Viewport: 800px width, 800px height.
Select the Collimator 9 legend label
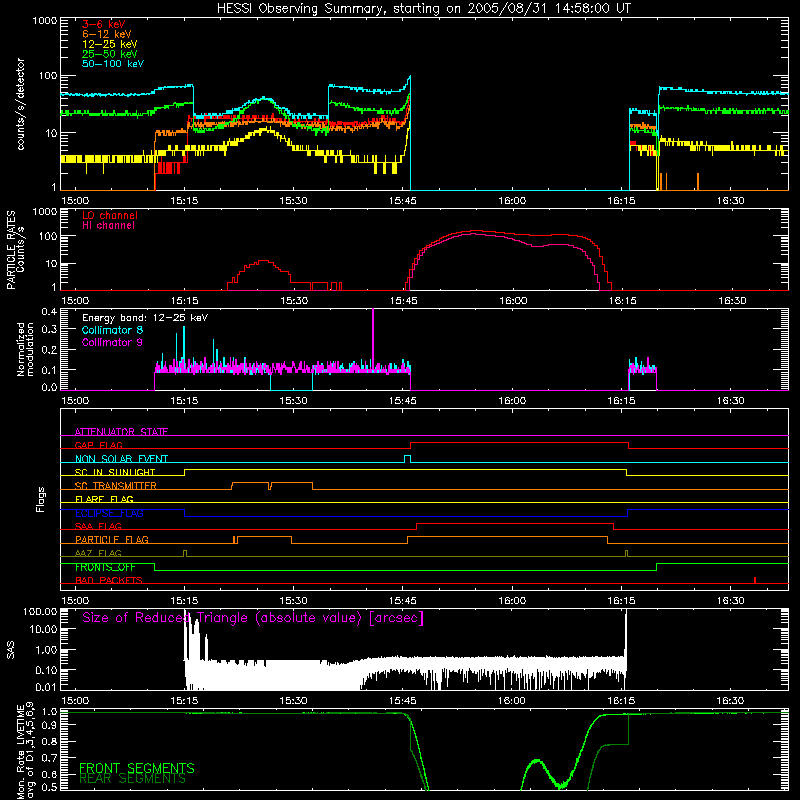112,342
